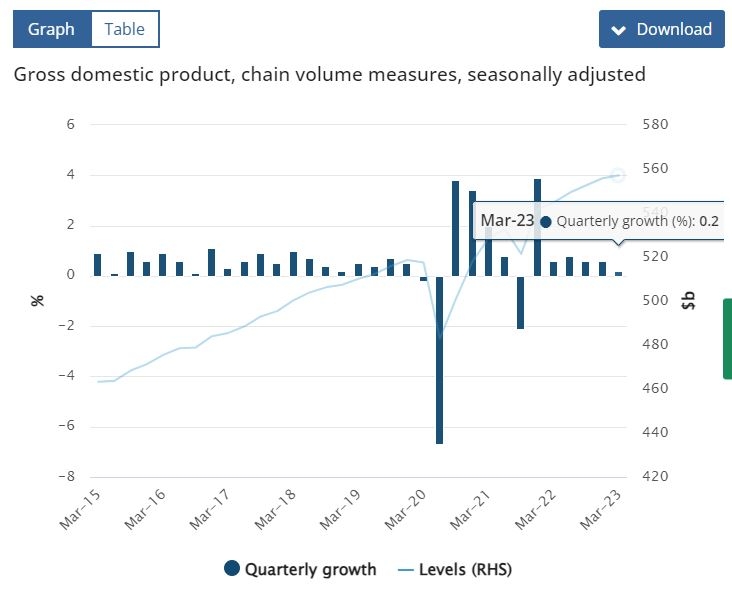Click the dark dot icon inside the tooltip
The width and height of the screenshot is (732, 596).
(x=545, y=222)
